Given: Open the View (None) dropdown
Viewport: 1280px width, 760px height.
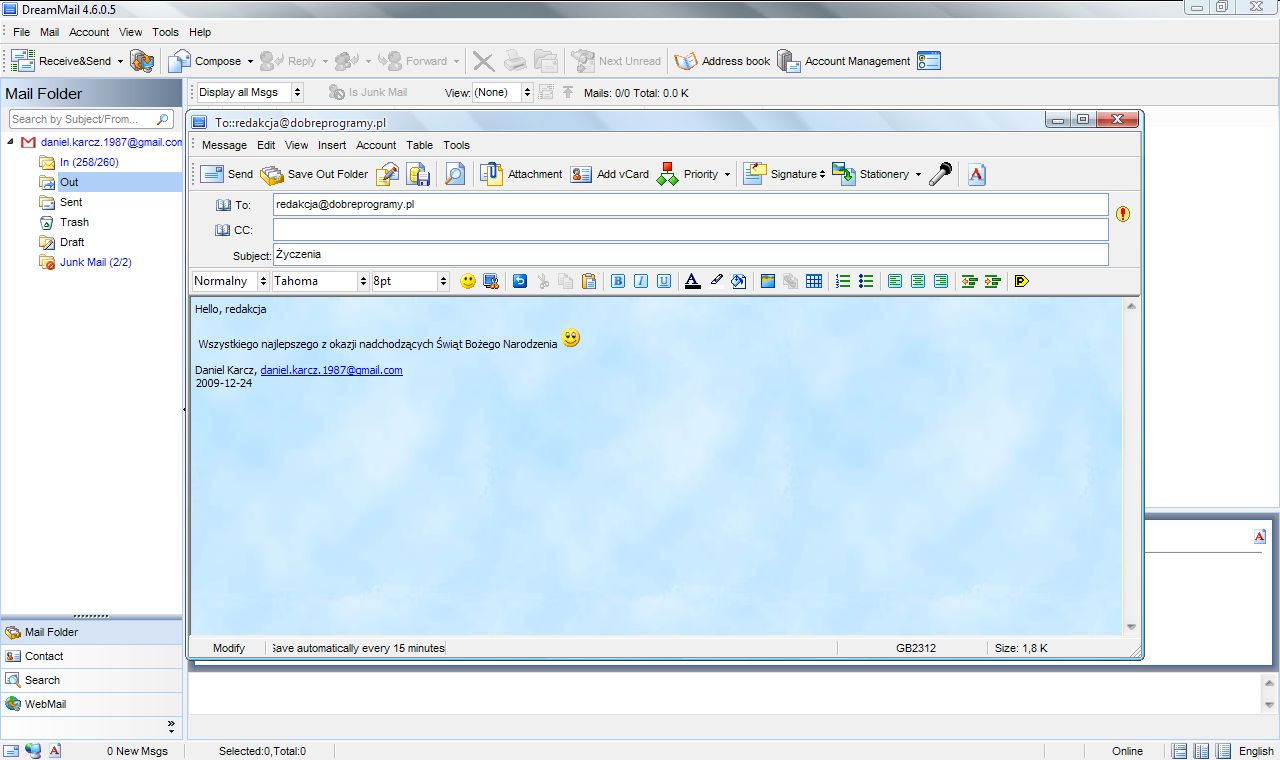Looking at the screenshot, I should (x=529, y=92).
